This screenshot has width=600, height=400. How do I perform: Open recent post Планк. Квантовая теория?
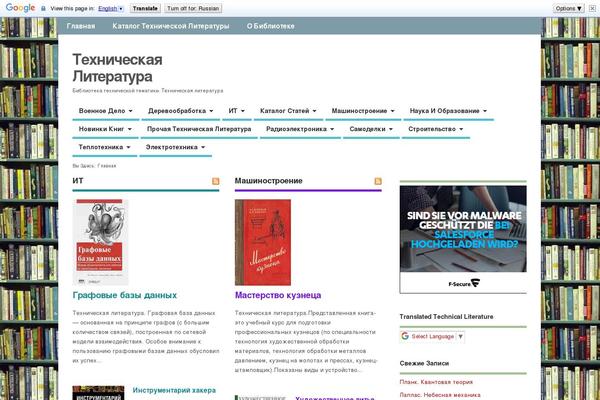coord(436,382)
